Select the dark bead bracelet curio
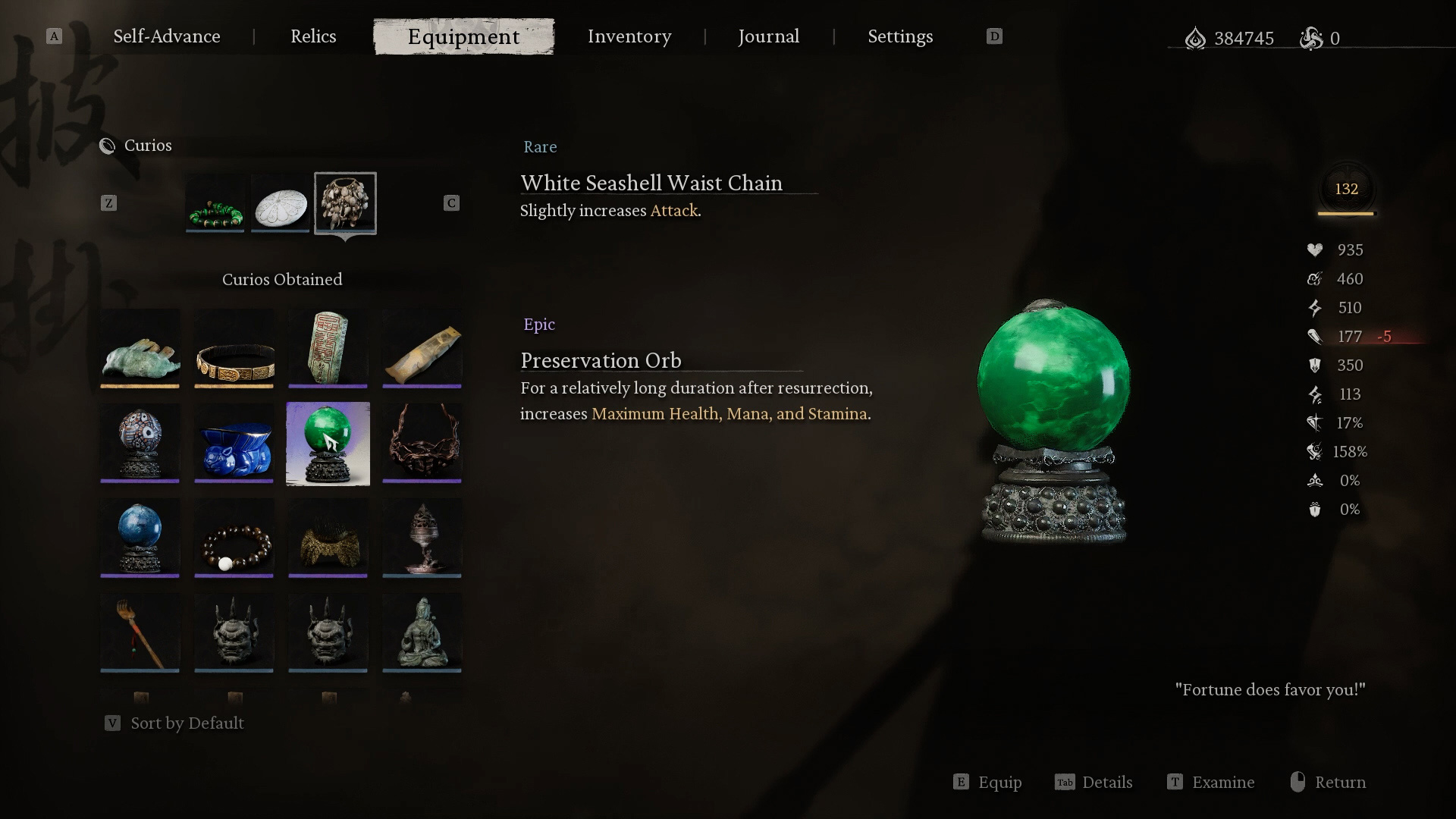 [234, 538]
